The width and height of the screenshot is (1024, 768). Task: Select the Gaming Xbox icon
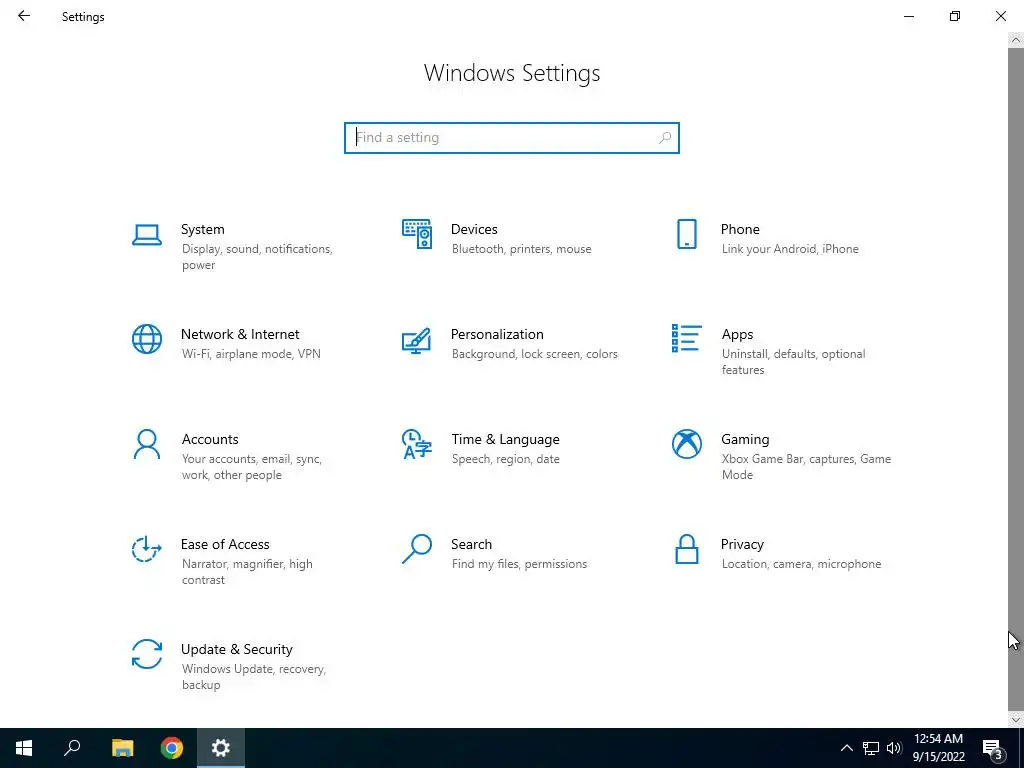(x=686, y=444)
